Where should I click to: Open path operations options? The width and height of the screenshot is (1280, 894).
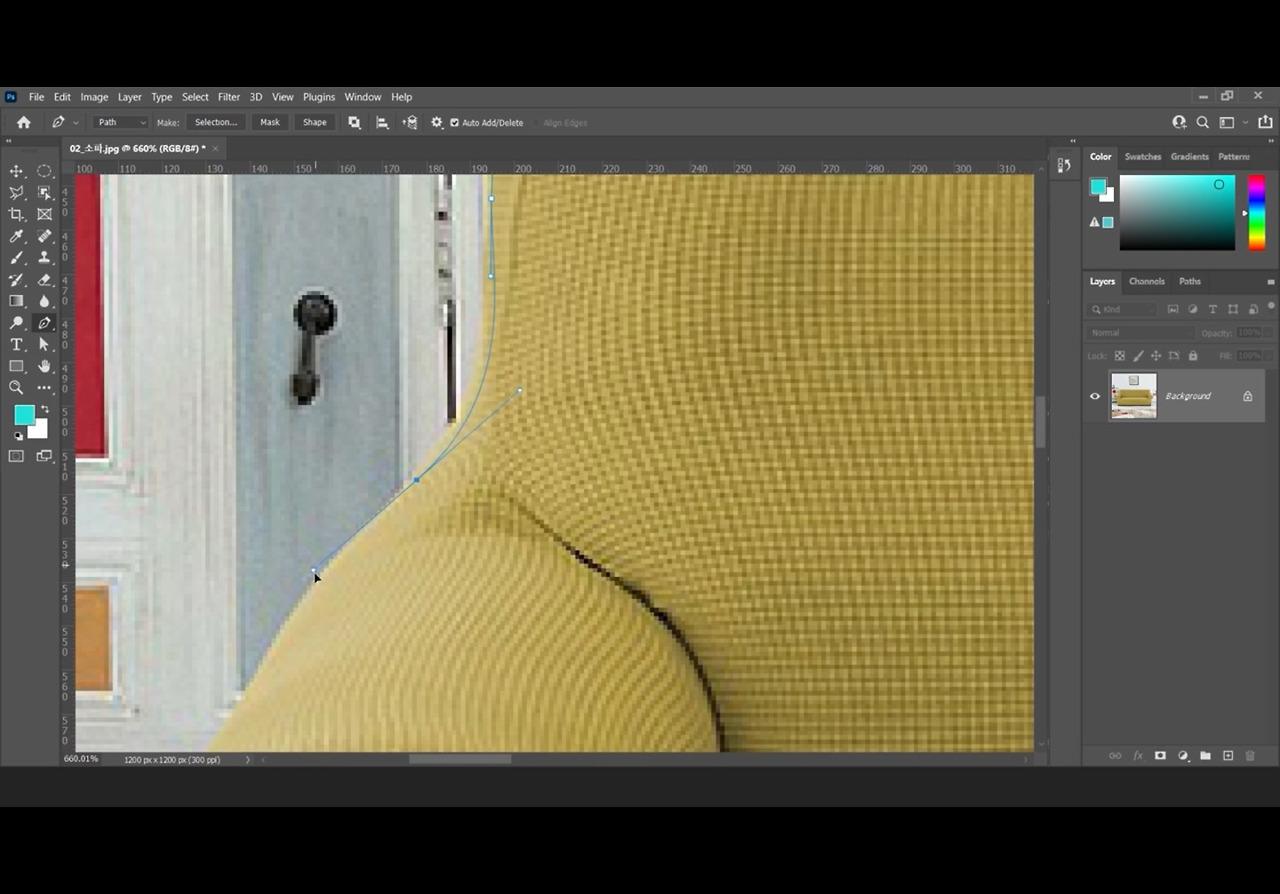(354, 122)
